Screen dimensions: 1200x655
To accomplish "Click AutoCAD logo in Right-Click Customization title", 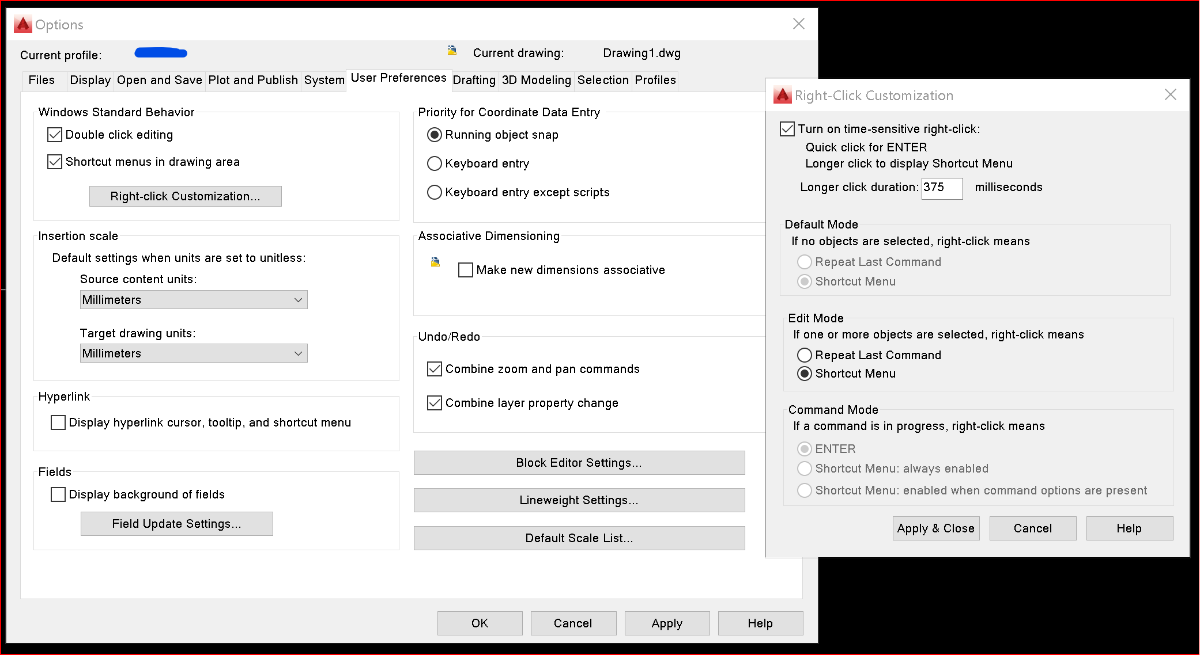I will [x=782, y=95].
